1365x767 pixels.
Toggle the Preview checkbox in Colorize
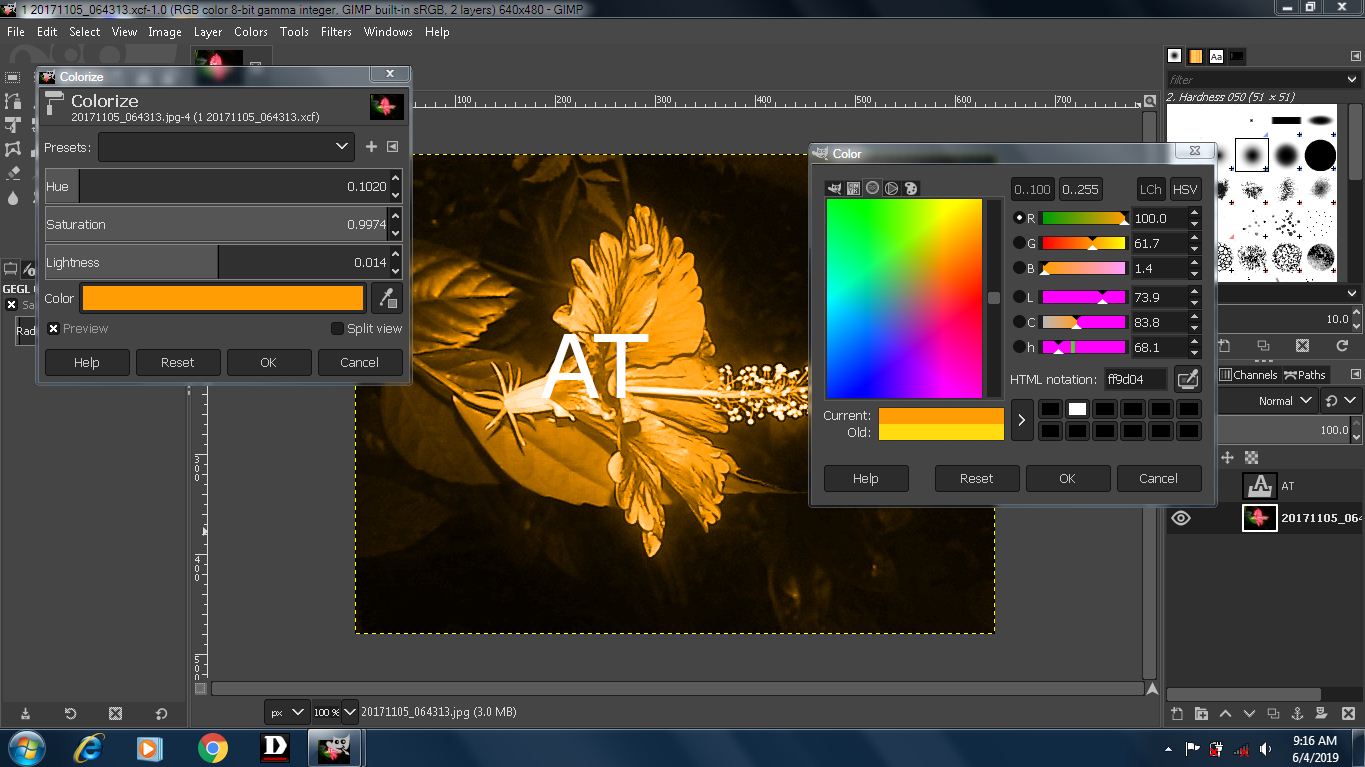(x=54, y=328)
